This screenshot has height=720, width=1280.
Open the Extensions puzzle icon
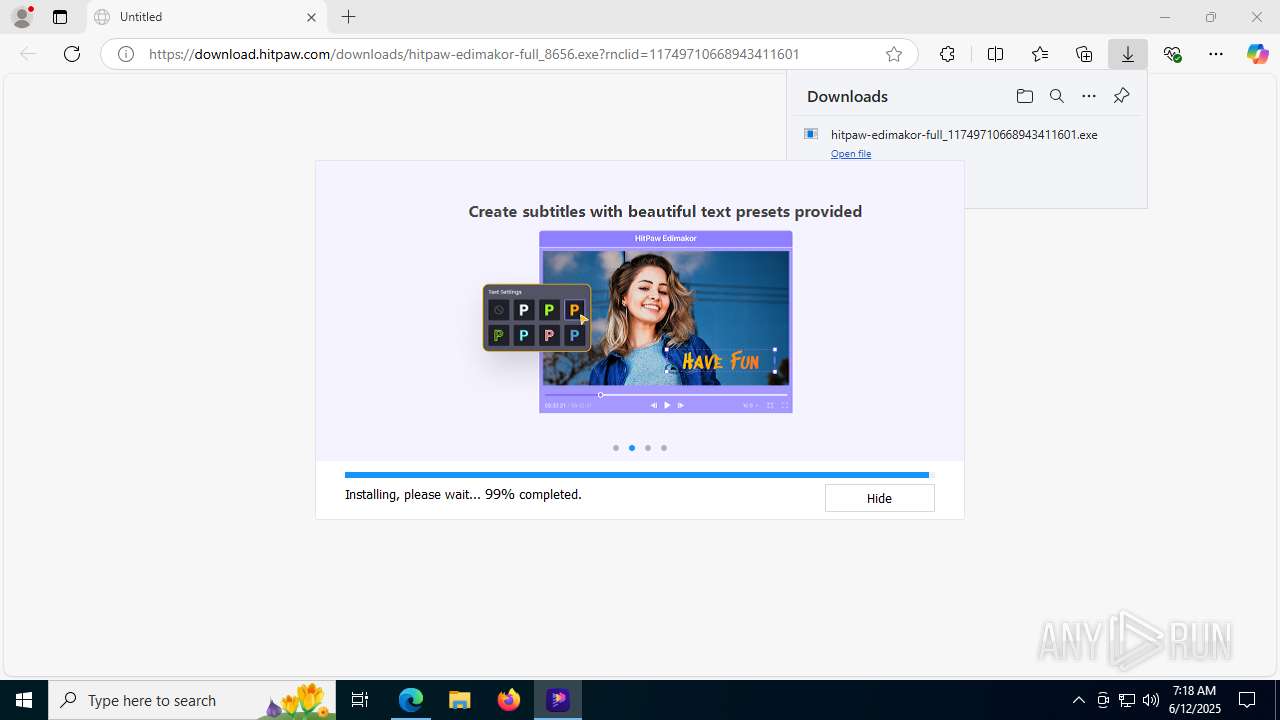[947, 54]
